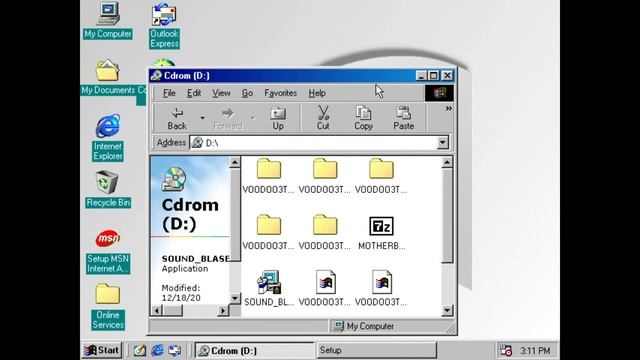This screenshot has width=640, height=360.
Task: Open My Computer desktop icon
Action: [x=108, y=20]
